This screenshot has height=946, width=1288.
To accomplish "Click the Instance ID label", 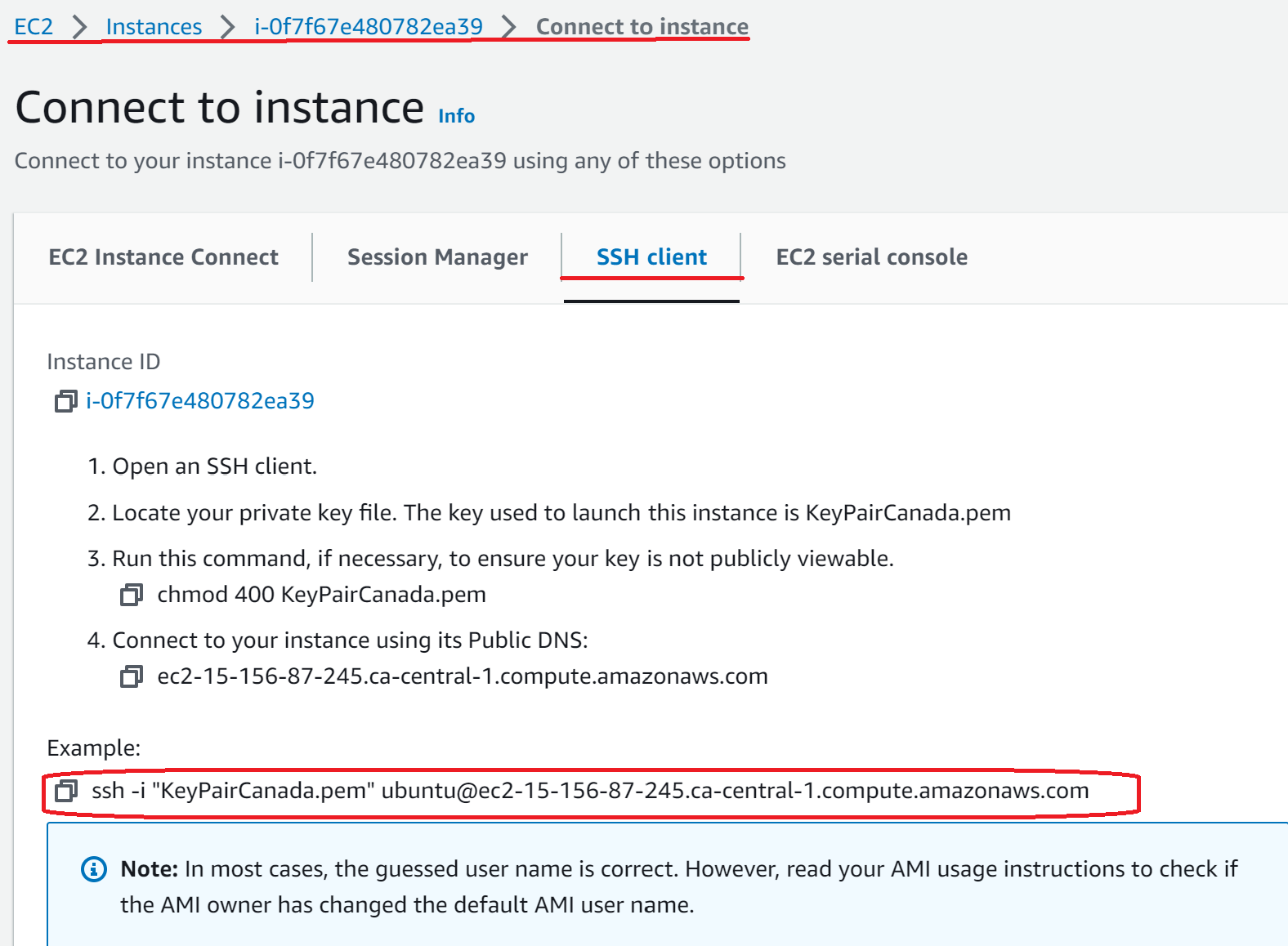I will pos(104,362).
